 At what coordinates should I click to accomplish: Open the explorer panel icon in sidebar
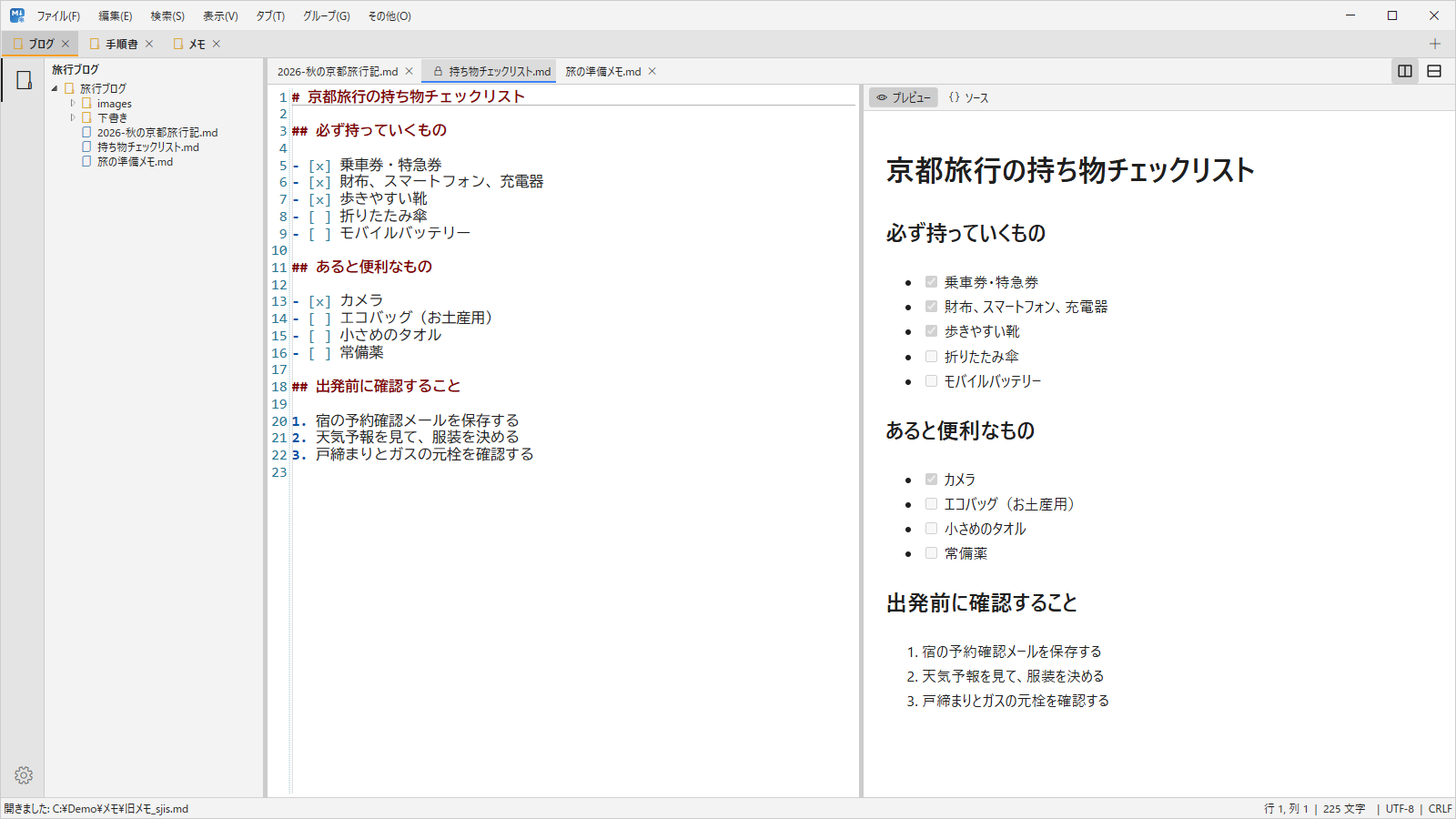[24, 80]
